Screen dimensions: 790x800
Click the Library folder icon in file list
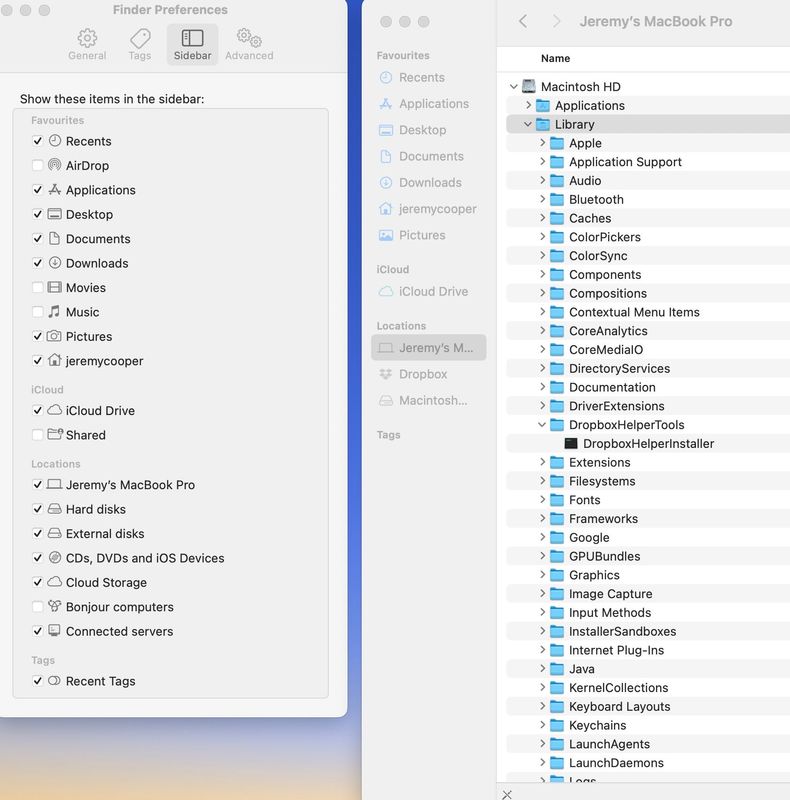[542, 124]
